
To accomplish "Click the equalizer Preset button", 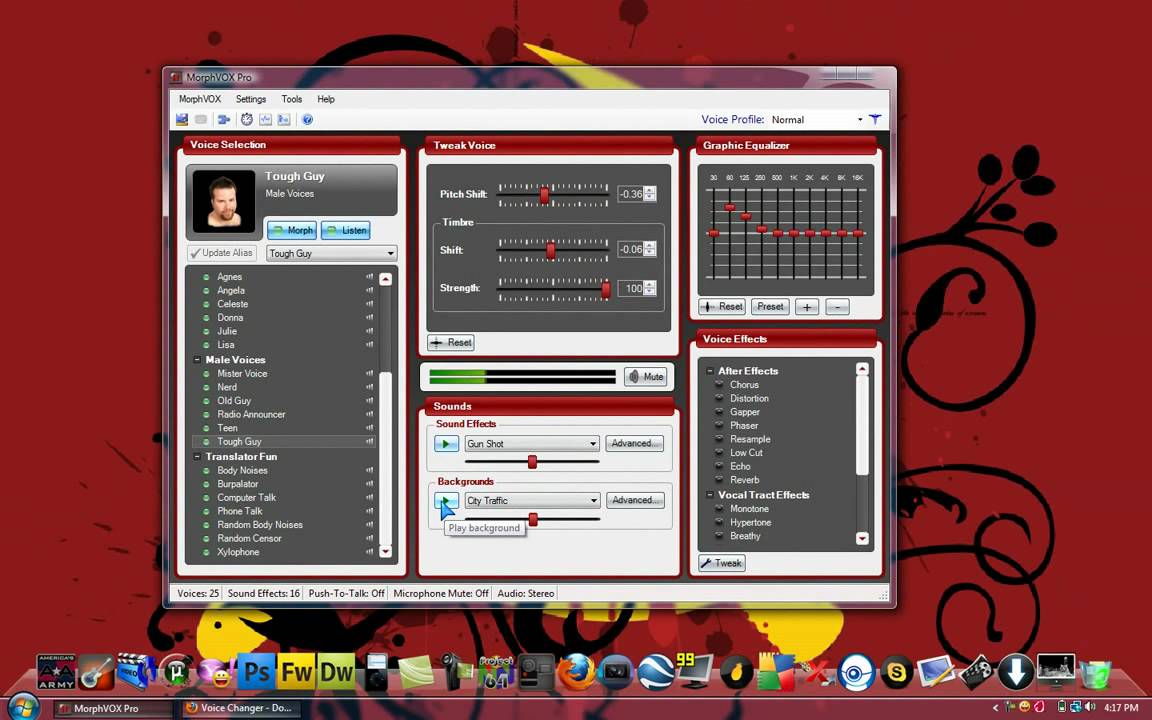I will tap(770, 306).
